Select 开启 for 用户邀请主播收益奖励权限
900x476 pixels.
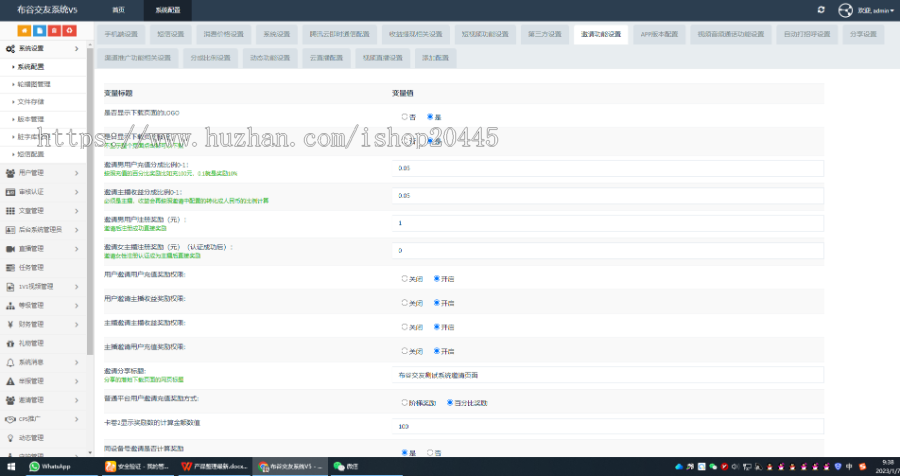[x=437, y=303]
